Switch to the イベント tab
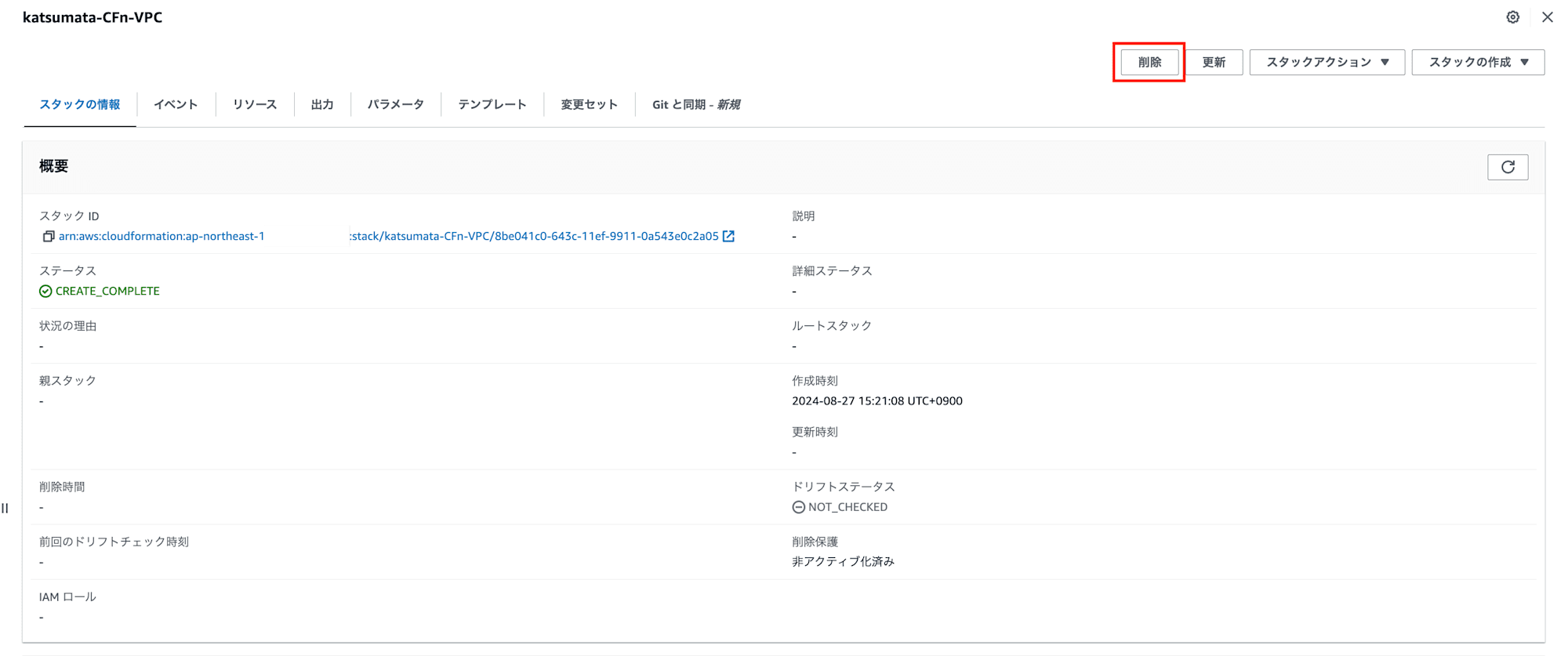The height and width of the screenshot is (656, 1568). pyautogui.click(x=176, y=104)
